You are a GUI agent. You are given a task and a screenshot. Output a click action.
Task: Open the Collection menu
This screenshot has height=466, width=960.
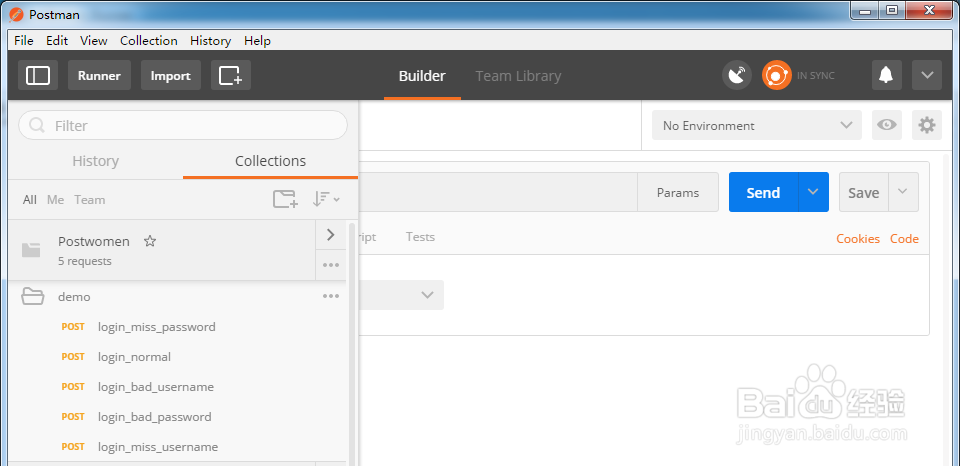click(148, 40)
